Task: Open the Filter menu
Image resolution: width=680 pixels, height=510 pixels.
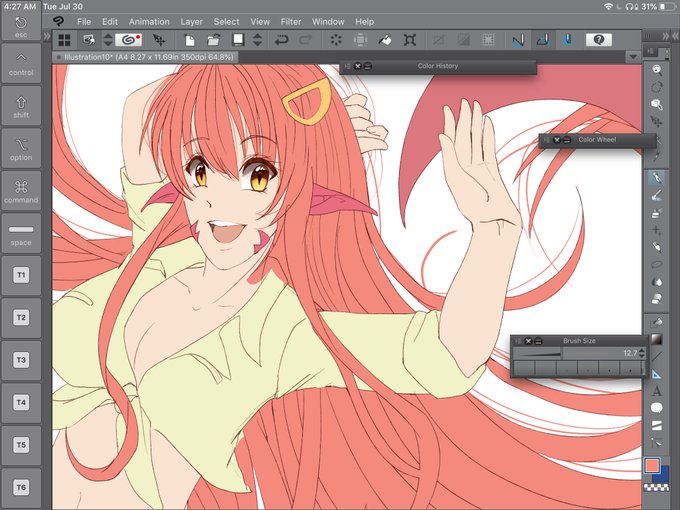Action: pos(291,22)
